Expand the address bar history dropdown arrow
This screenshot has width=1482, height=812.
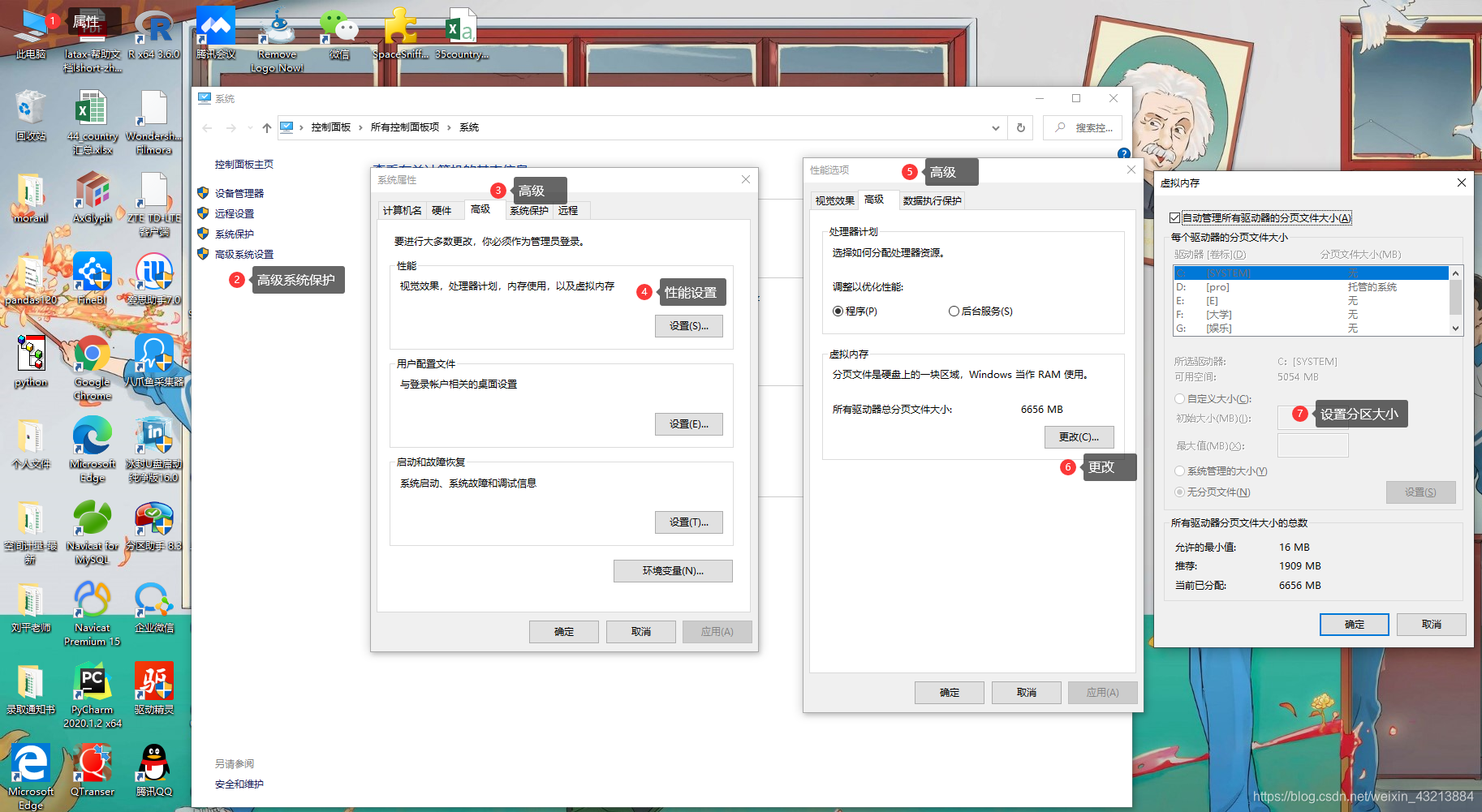click(x=996, y=128)
